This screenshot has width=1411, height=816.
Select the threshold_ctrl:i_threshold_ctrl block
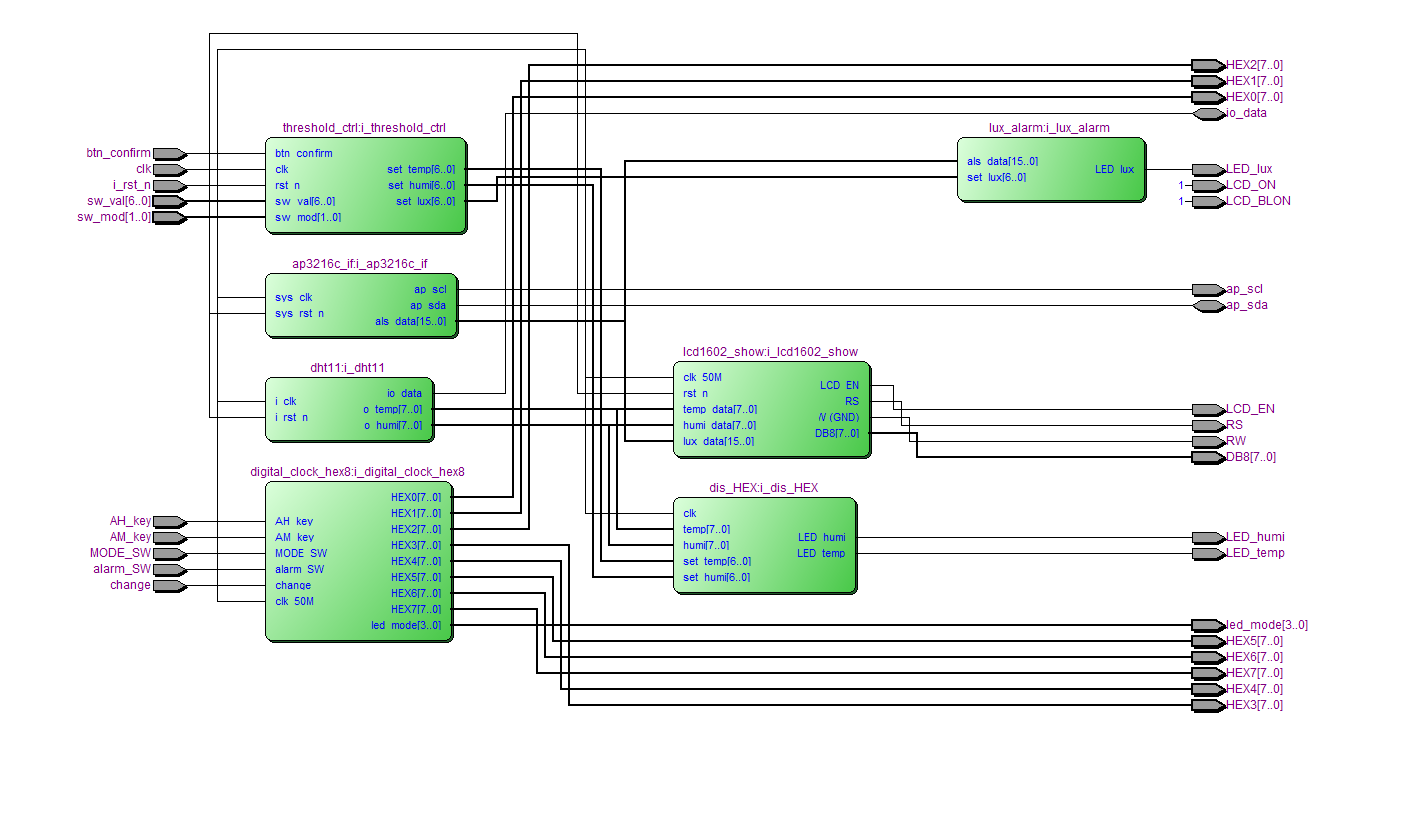tap(366, 185)
